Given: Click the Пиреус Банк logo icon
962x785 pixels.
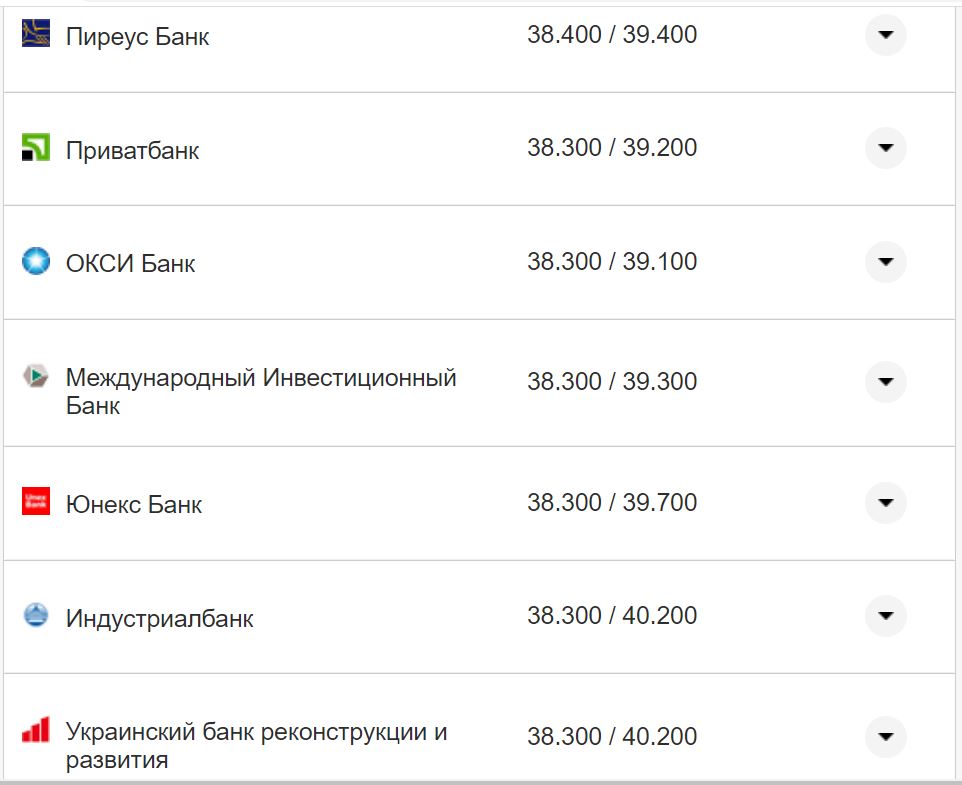Looking at the screenshot, I should point(36,33).
